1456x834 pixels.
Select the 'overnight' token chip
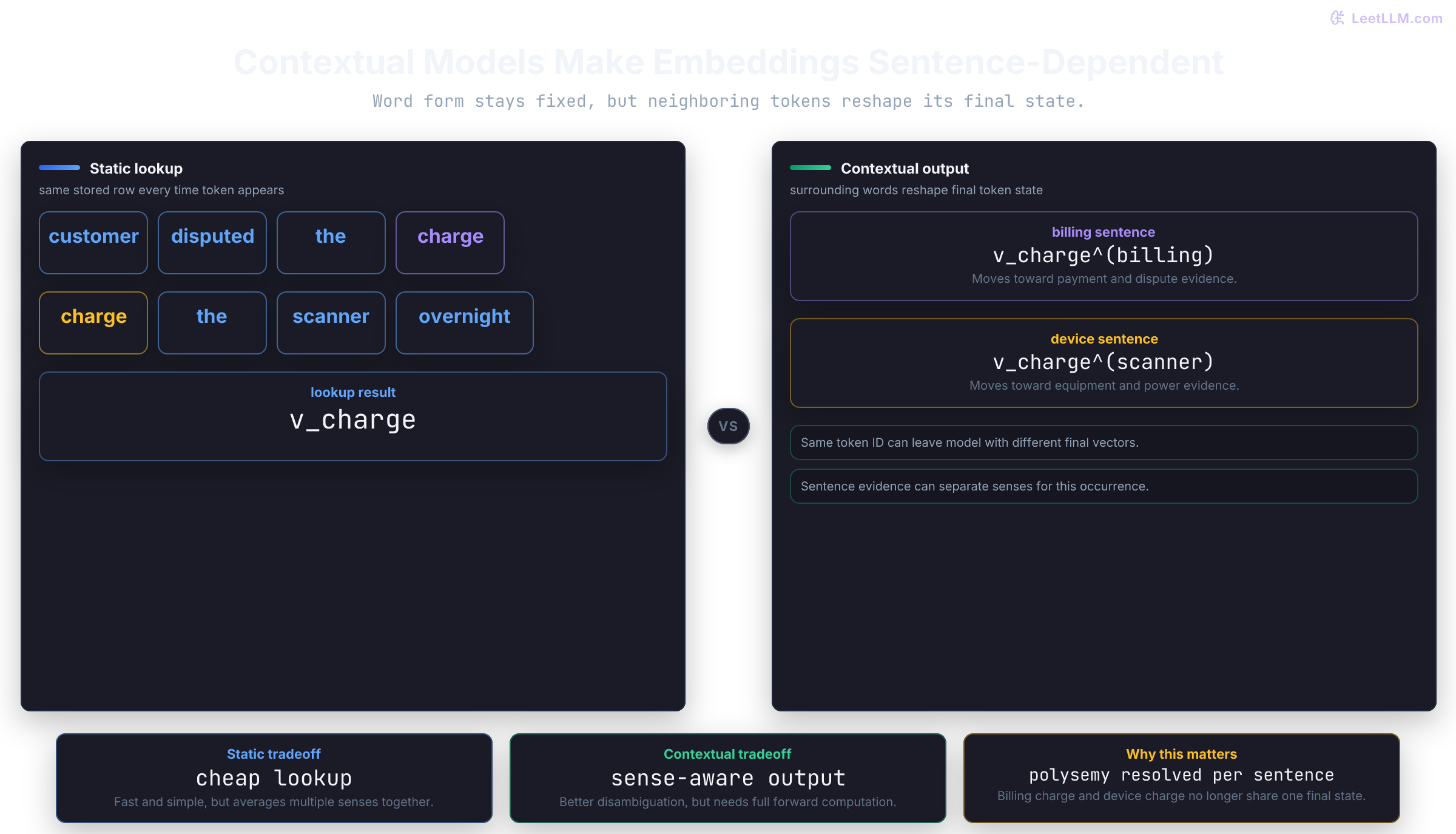click(465, 322)
